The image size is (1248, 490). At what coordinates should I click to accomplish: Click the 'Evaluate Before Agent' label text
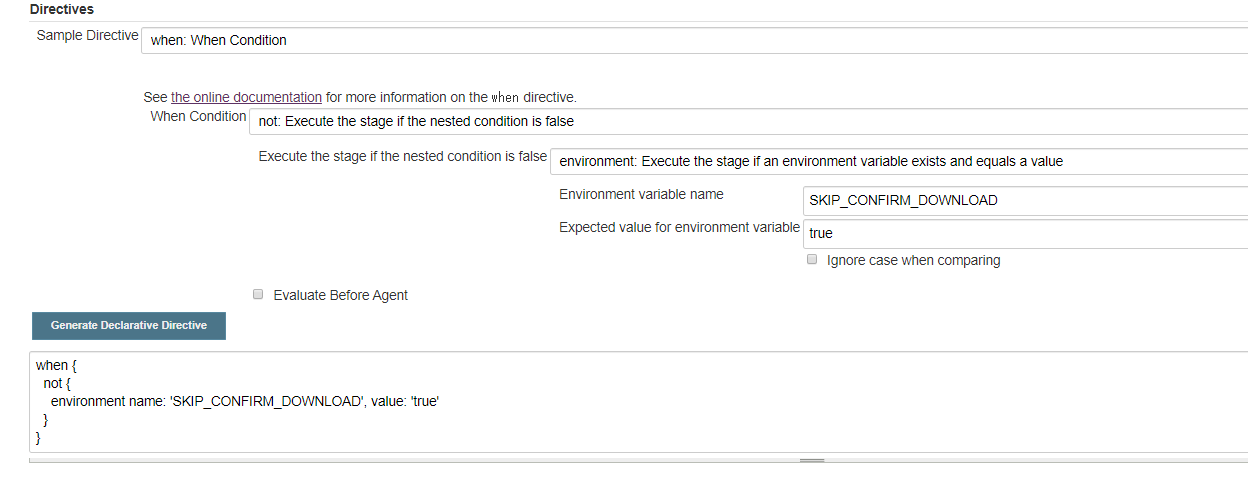[x=340, y=295]
